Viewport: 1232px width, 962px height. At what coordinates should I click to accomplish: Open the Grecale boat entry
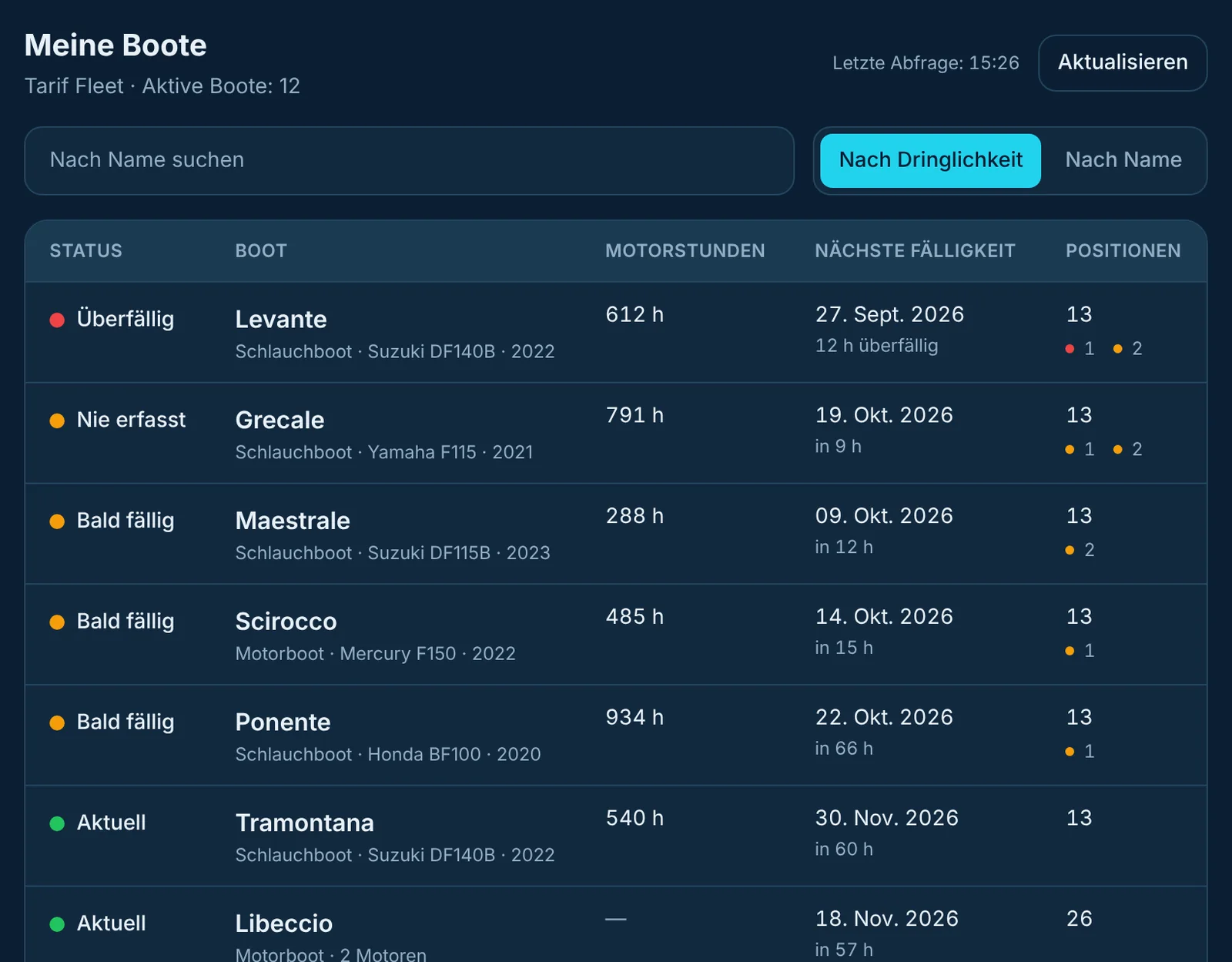pyautogui.click(x=615, y=433)
